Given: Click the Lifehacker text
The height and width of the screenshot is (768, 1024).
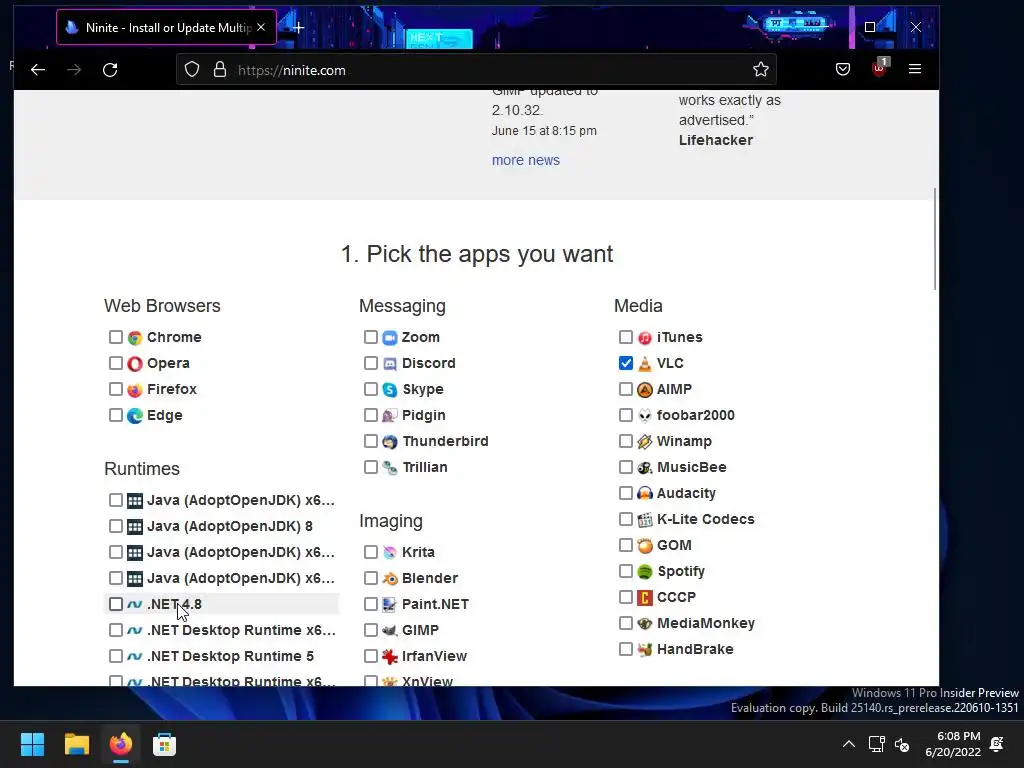Looking at the screenshot, I should tap(716, 140).
